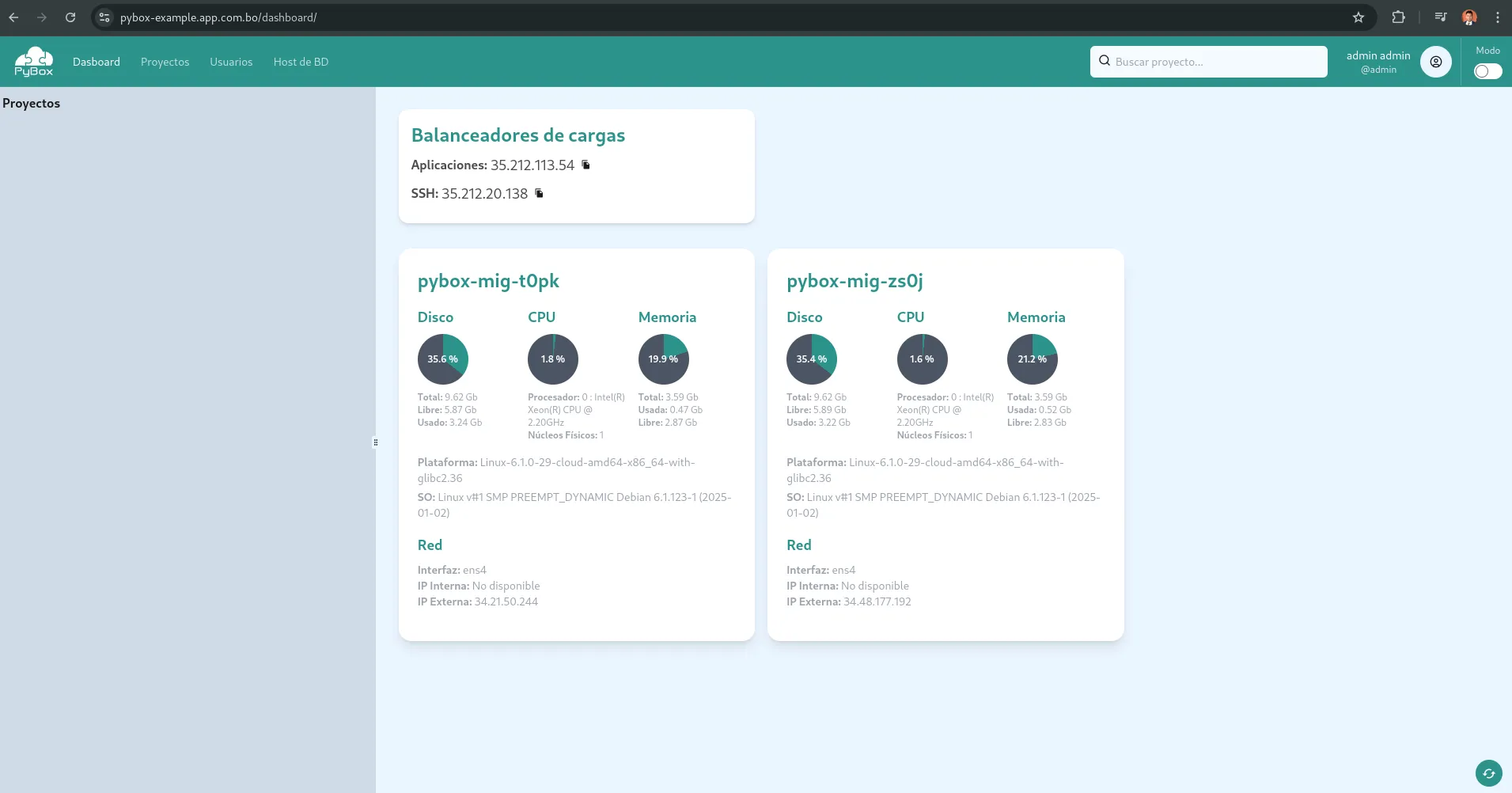The image size is (1512, 793).
Task: Click the pybox-mig-t0pk Disco usage pie chart
Action: [443, 359]
